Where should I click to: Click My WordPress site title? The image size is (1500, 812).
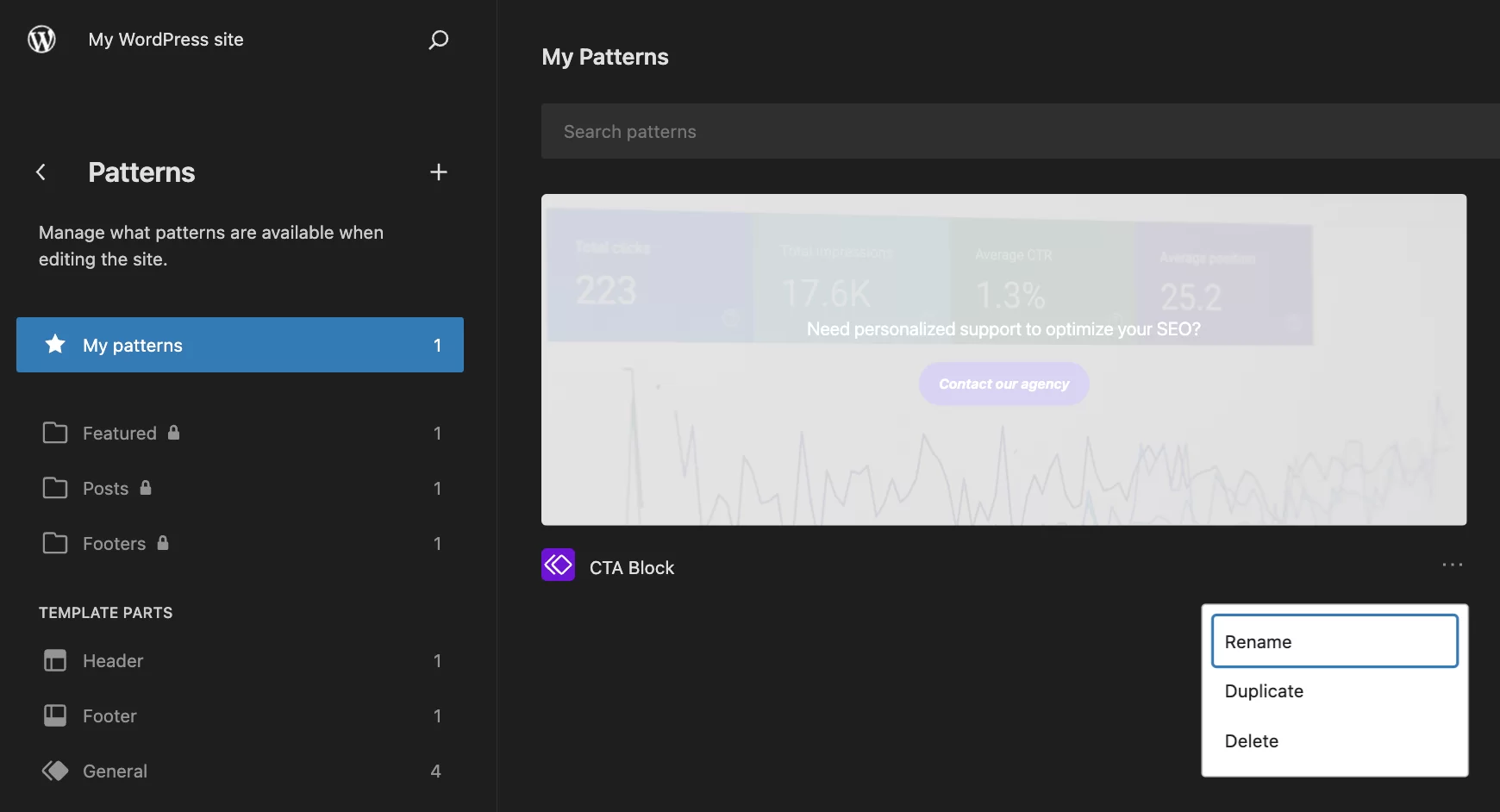pyautogui.click(x=166, y=40)
